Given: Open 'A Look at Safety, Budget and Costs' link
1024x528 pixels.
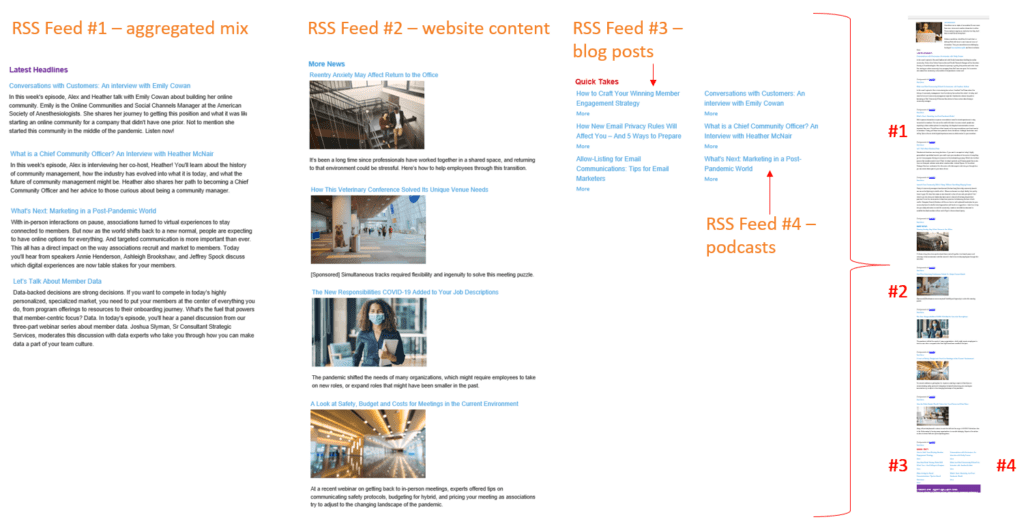Looking at the screenshot, I should click(x=415, y=403).
